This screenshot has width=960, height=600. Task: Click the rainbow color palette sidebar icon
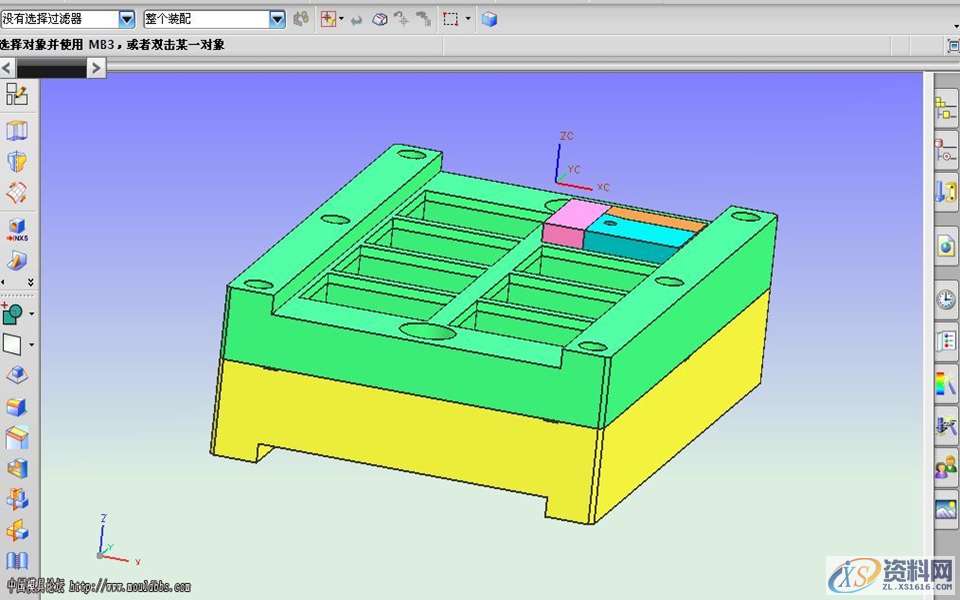(945, 382)
